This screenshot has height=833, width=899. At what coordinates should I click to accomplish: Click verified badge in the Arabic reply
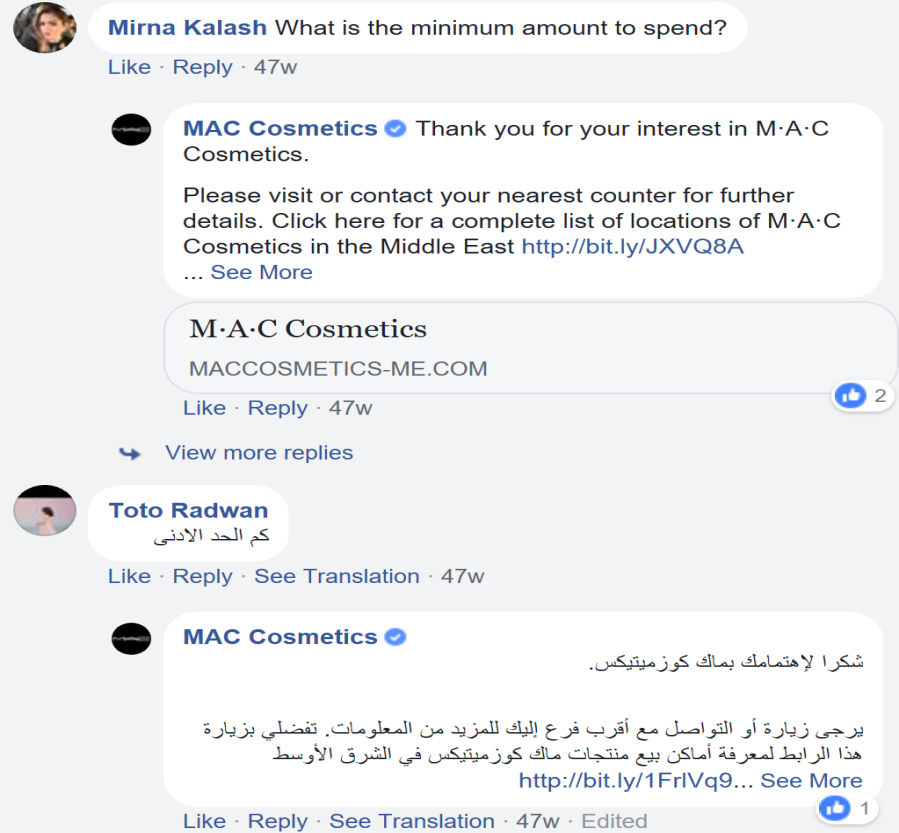coord(396,637)
